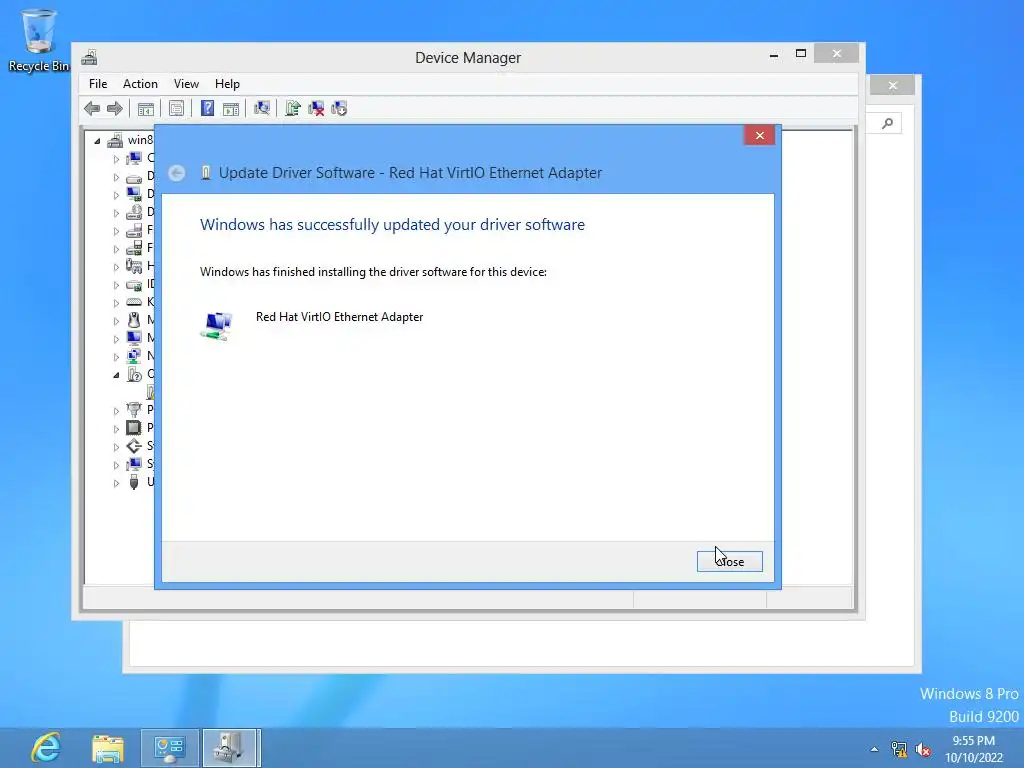Open Recycle Bin desktop icon
Screen dimensions: 1024x768
(39, 39)
